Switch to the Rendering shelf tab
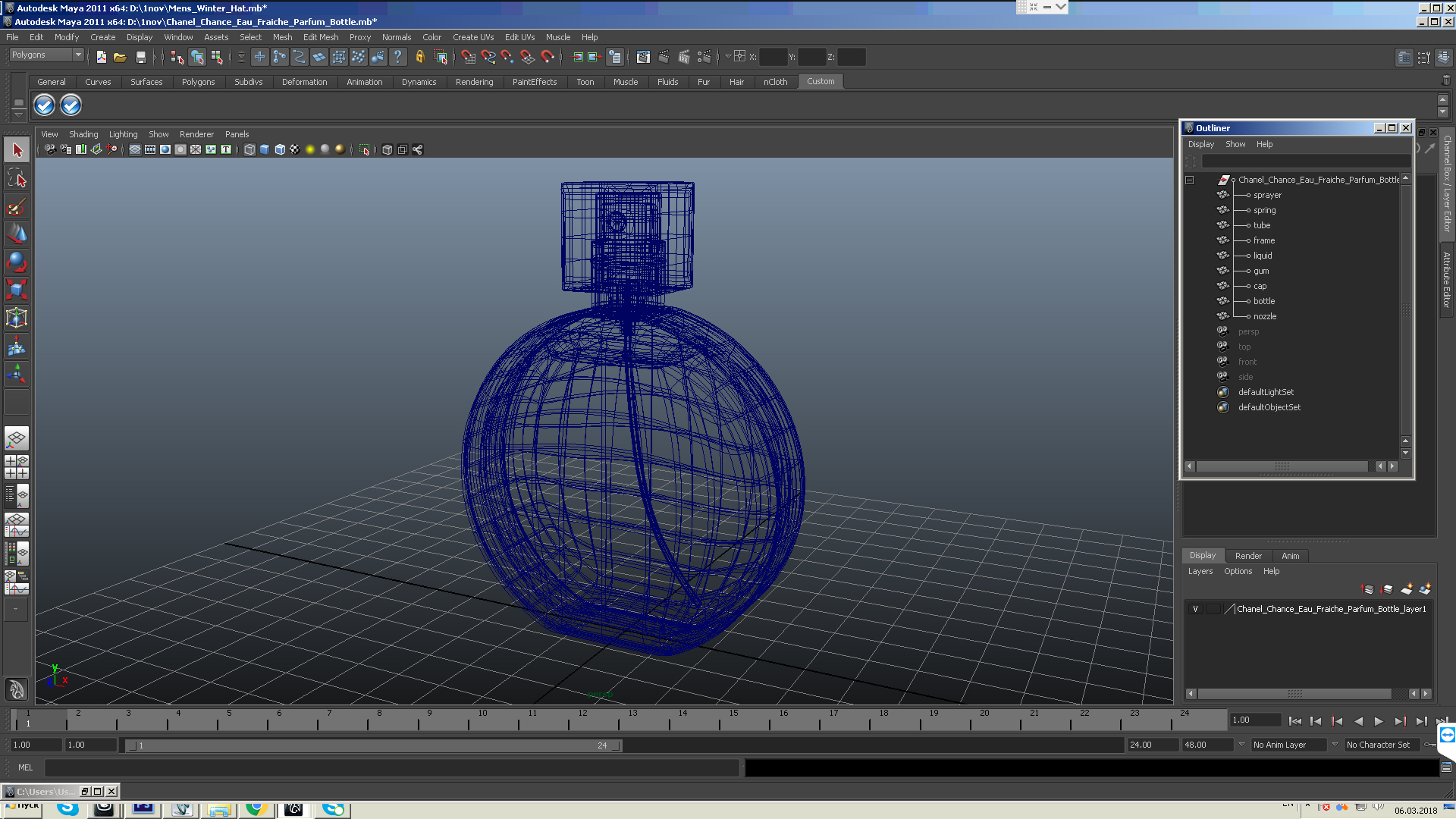1456x819 pixels. pos(474,82)
